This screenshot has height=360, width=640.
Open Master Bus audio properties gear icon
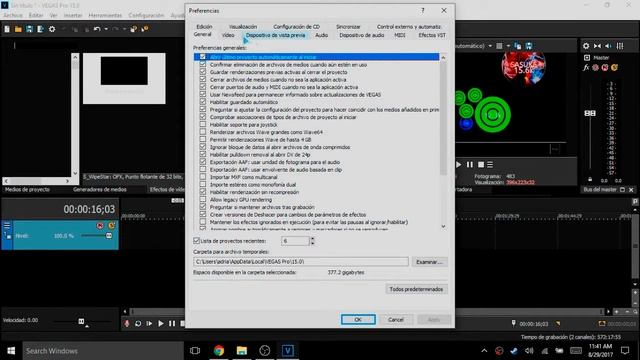[x=586, y=46]
